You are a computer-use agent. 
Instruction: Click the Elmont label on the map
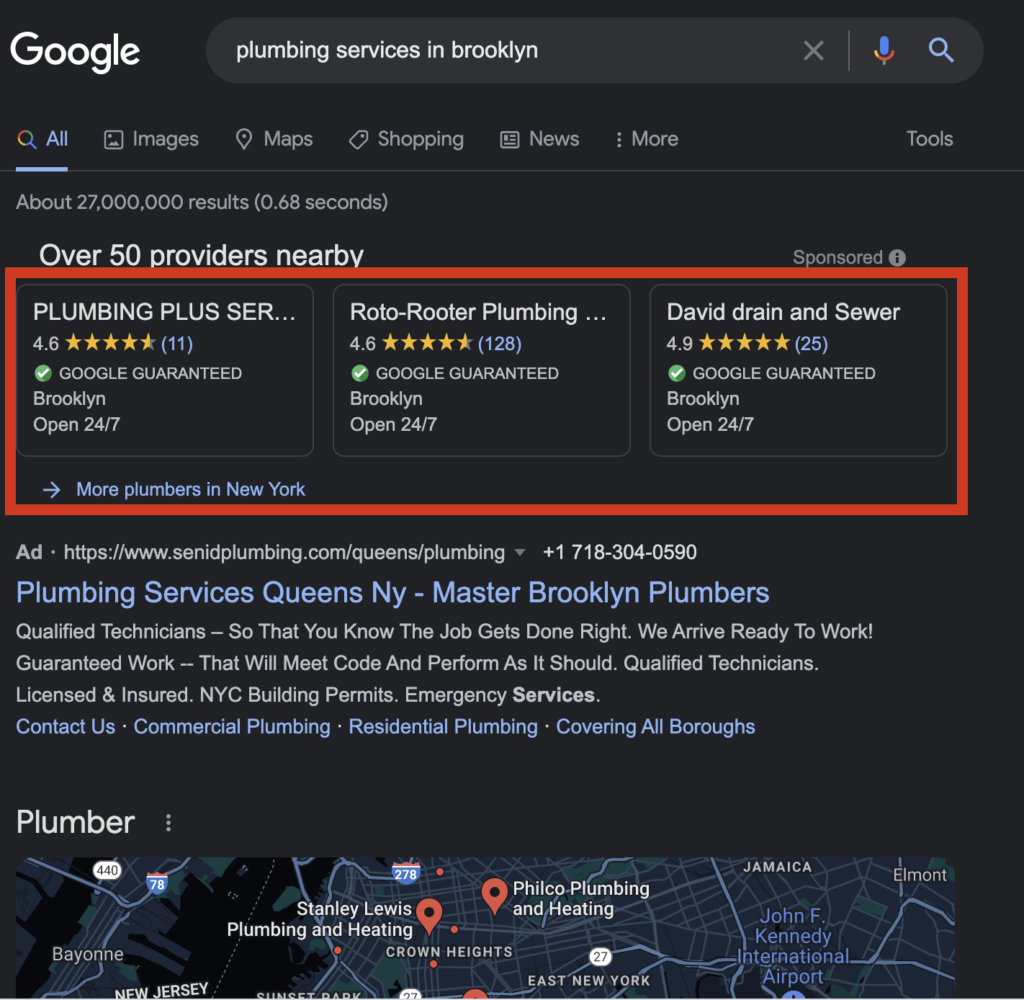920,875
